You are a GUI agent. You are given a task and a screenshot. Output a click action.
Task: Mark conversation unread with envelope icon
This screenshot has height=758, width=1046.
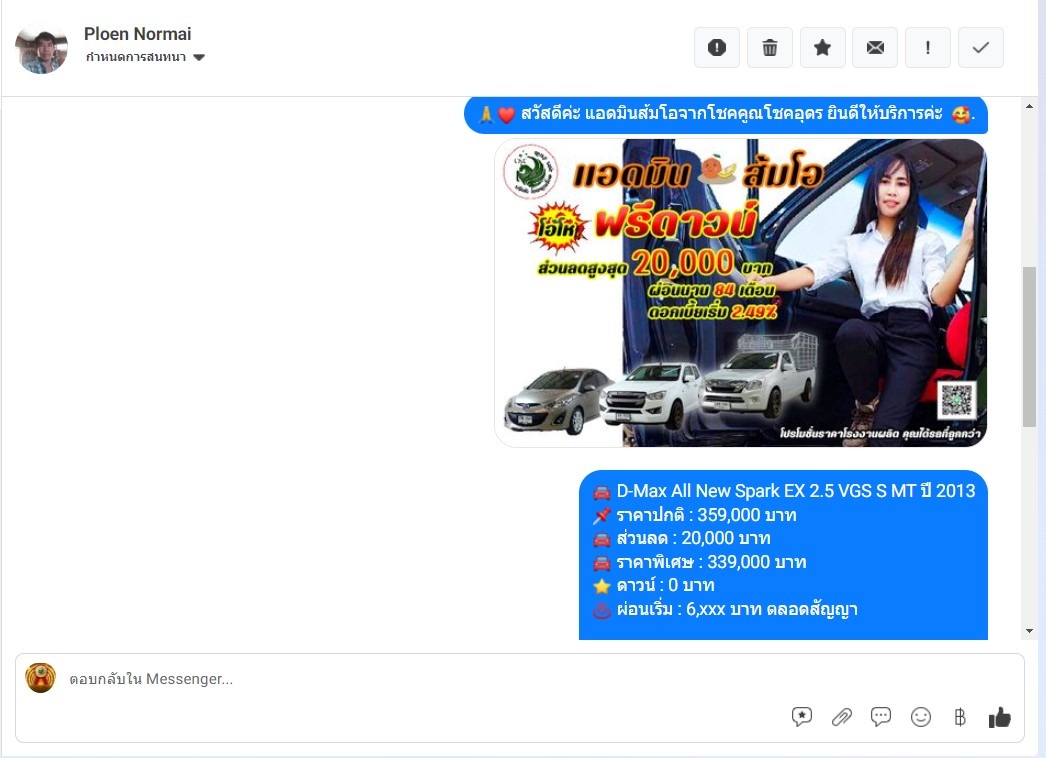875,47
